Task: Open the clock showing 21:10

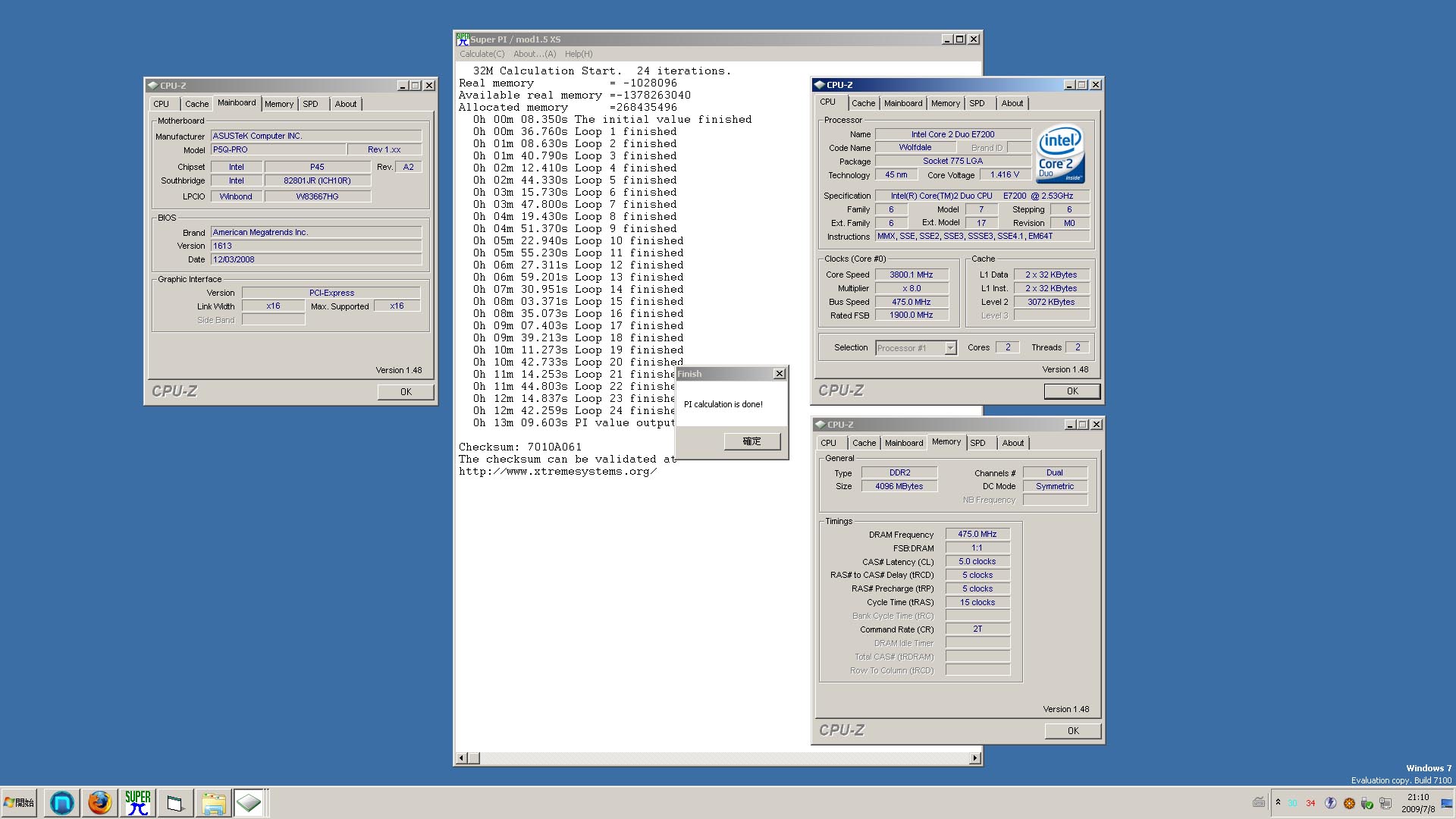Action: (1417, 803)
